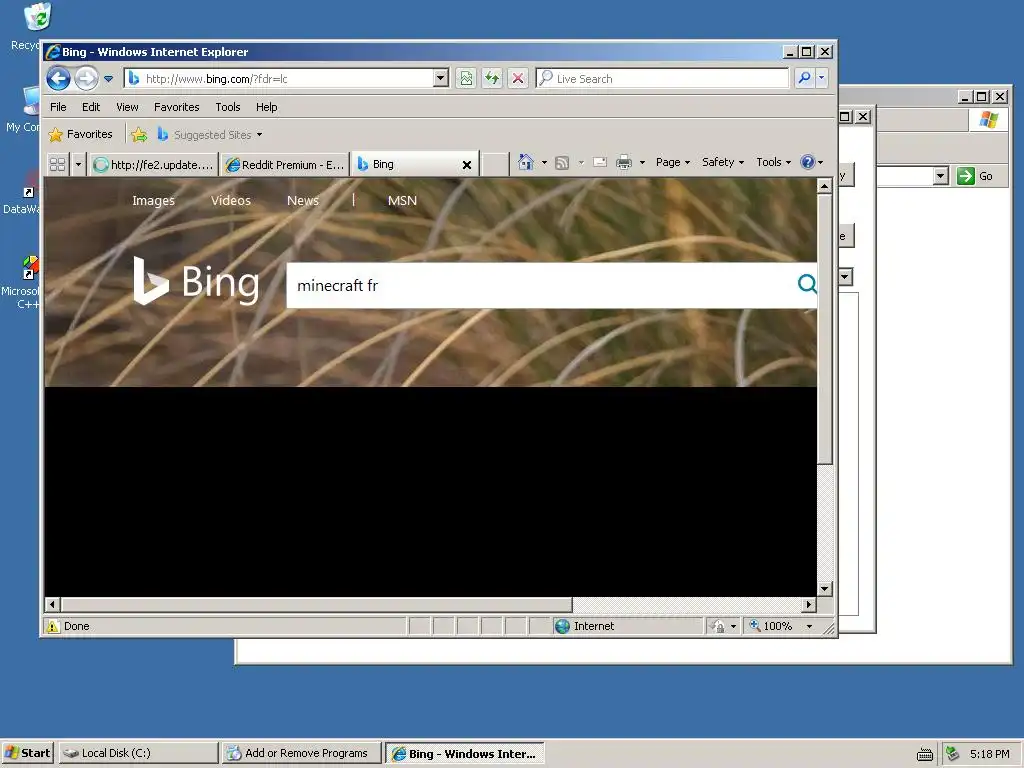Click the Live Search magnifier button

pos(804,78)
